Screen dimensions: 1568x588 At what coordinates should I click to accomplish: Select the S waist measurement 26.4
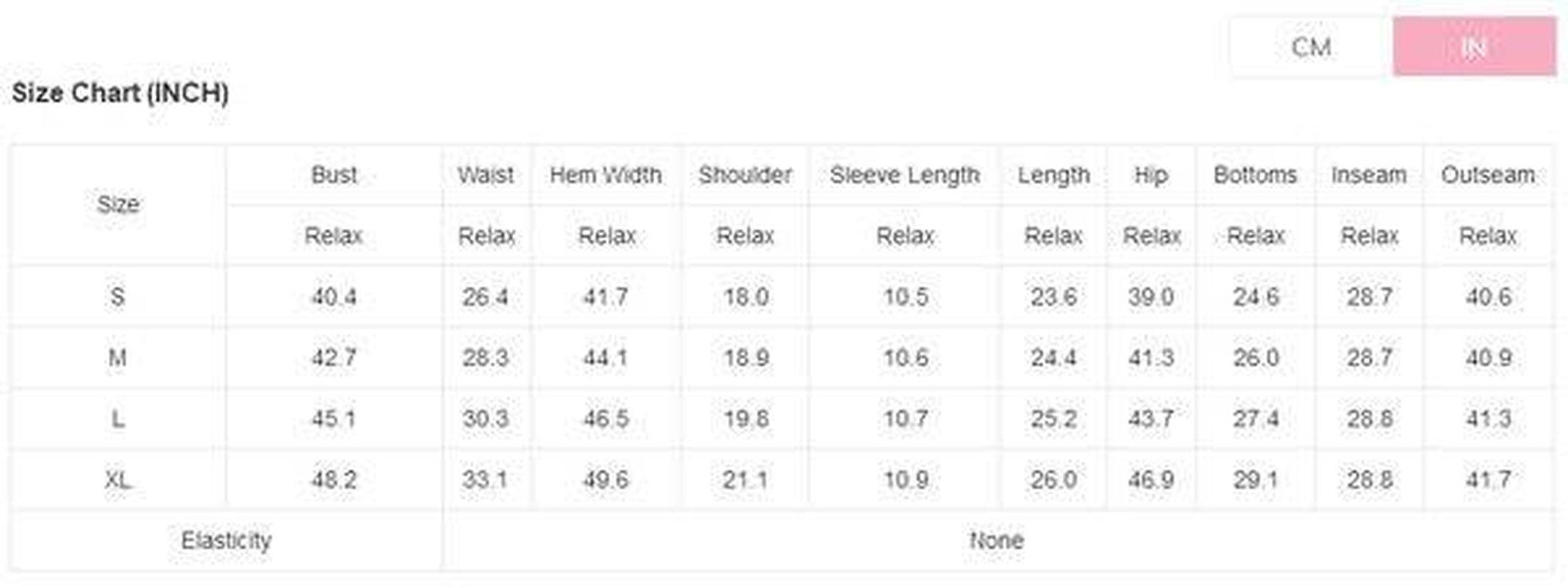pos(485,297)
